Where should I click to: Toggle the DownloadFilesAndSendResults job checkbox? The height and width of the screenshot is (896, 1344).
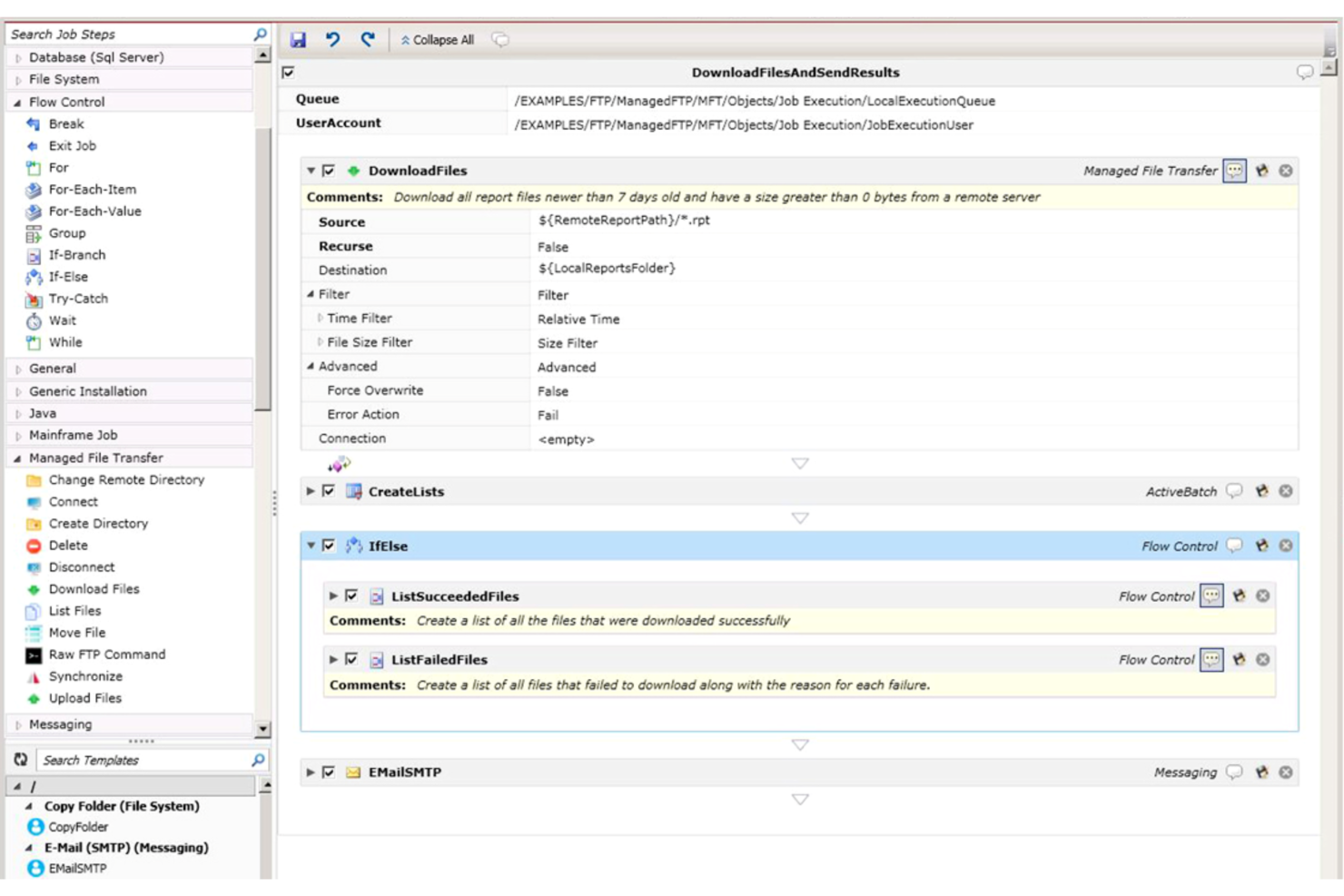point(288,72)
